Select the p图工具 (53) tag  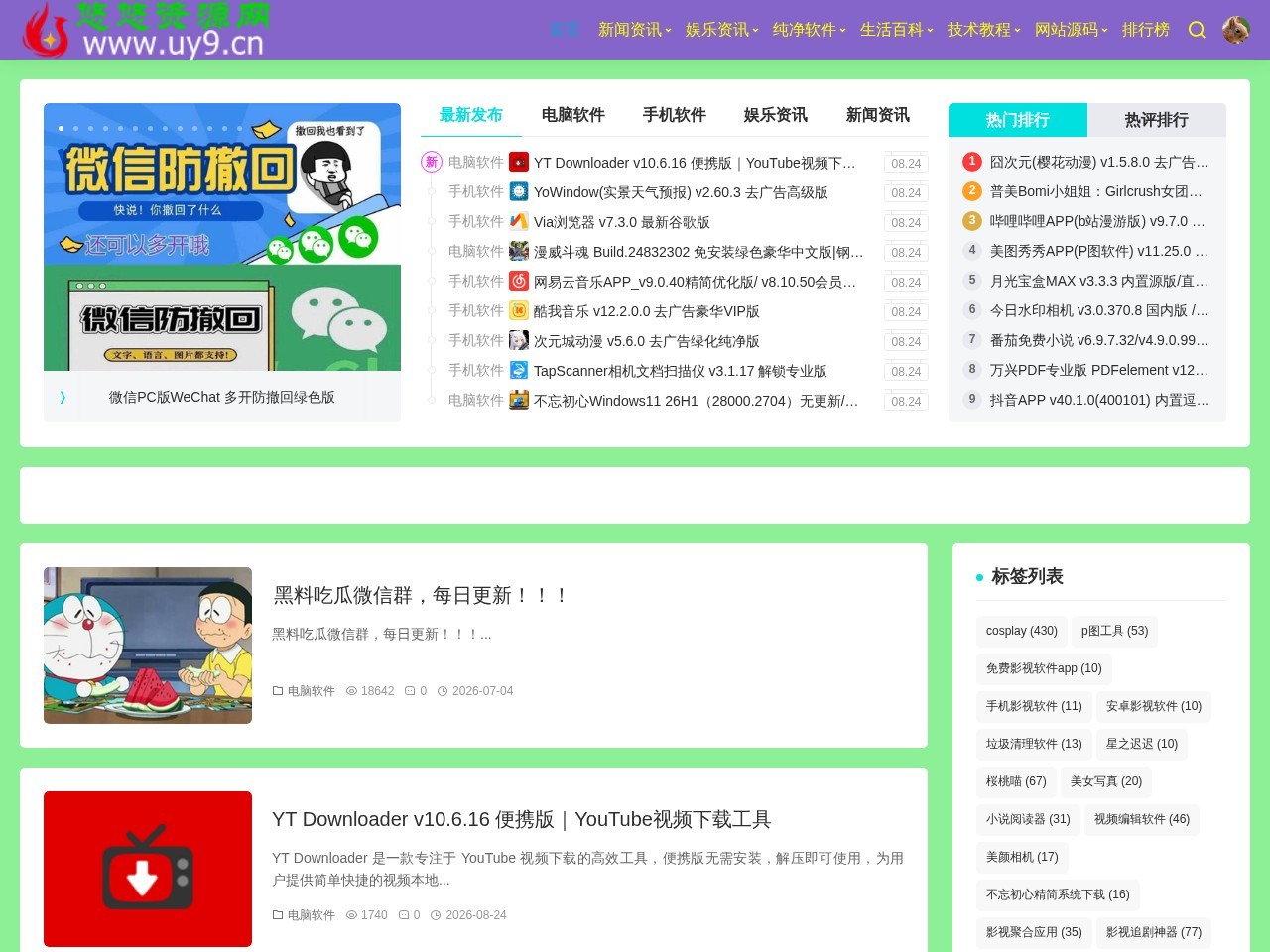1115,631
